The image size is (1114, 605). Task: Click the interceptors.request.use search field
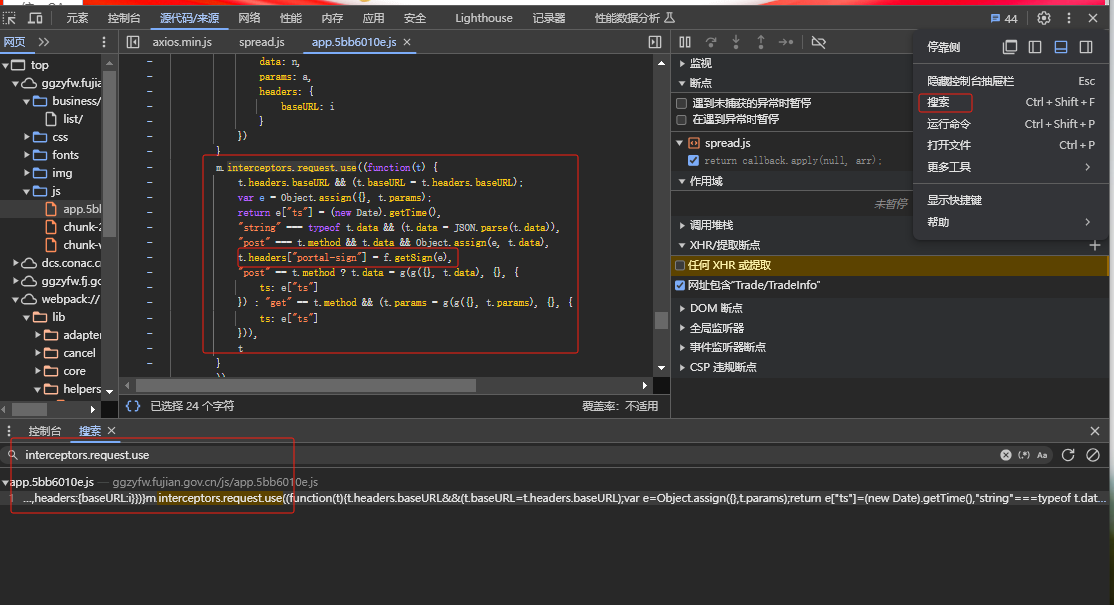pos(508,455)
